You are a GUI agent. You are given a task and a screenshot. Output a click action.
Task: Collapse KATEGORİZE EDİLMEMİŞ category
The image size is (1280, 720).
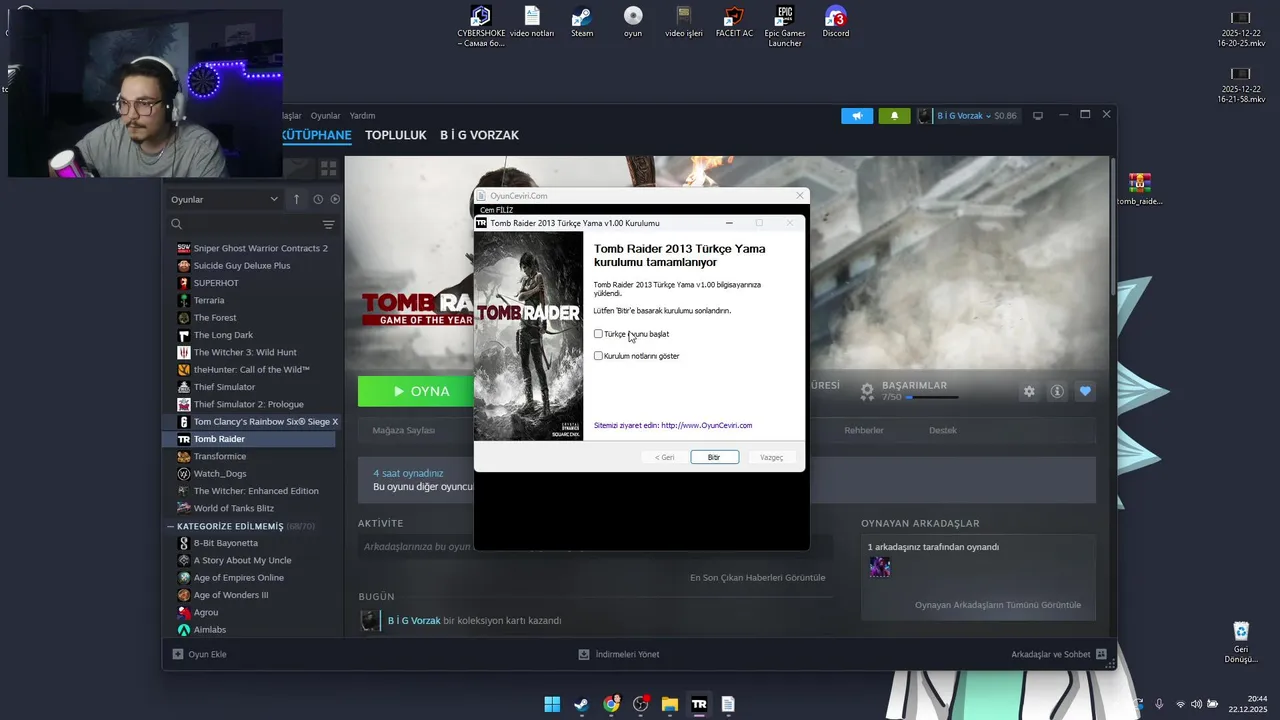(170, 526)
